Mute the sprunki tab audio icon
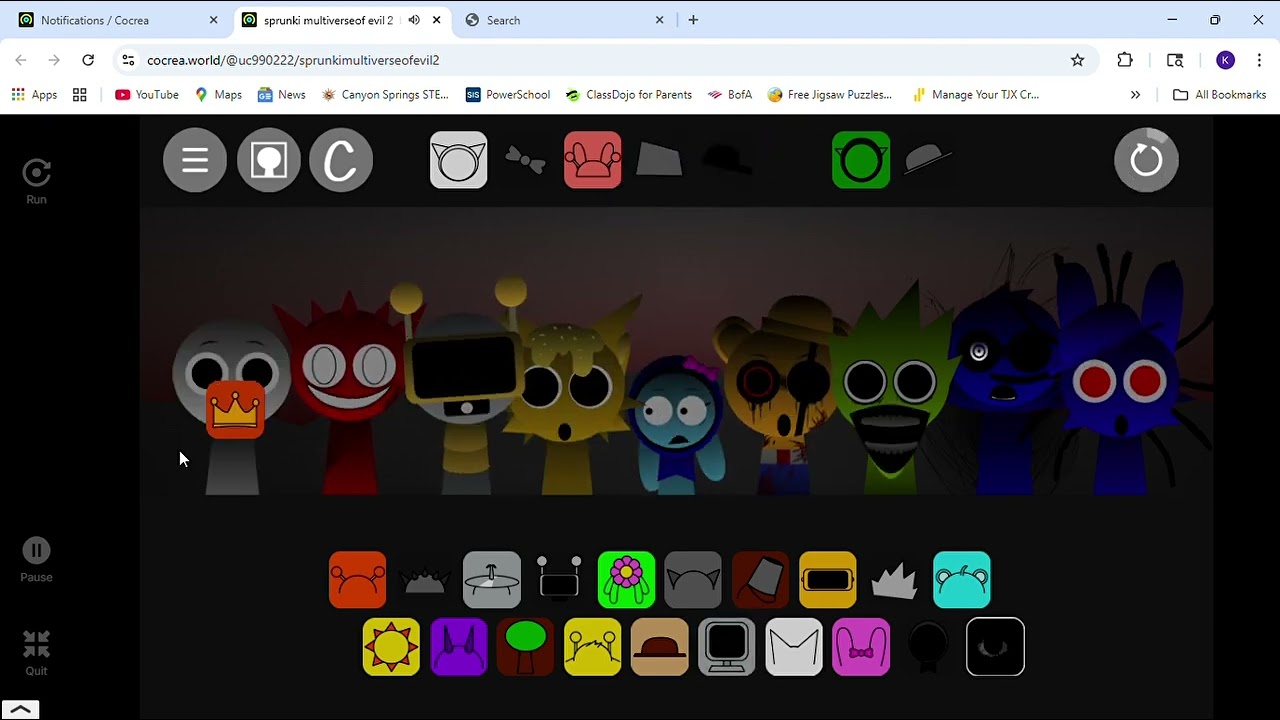The height and width of the screenshot is (720, 1280). [x=414, y=20]
